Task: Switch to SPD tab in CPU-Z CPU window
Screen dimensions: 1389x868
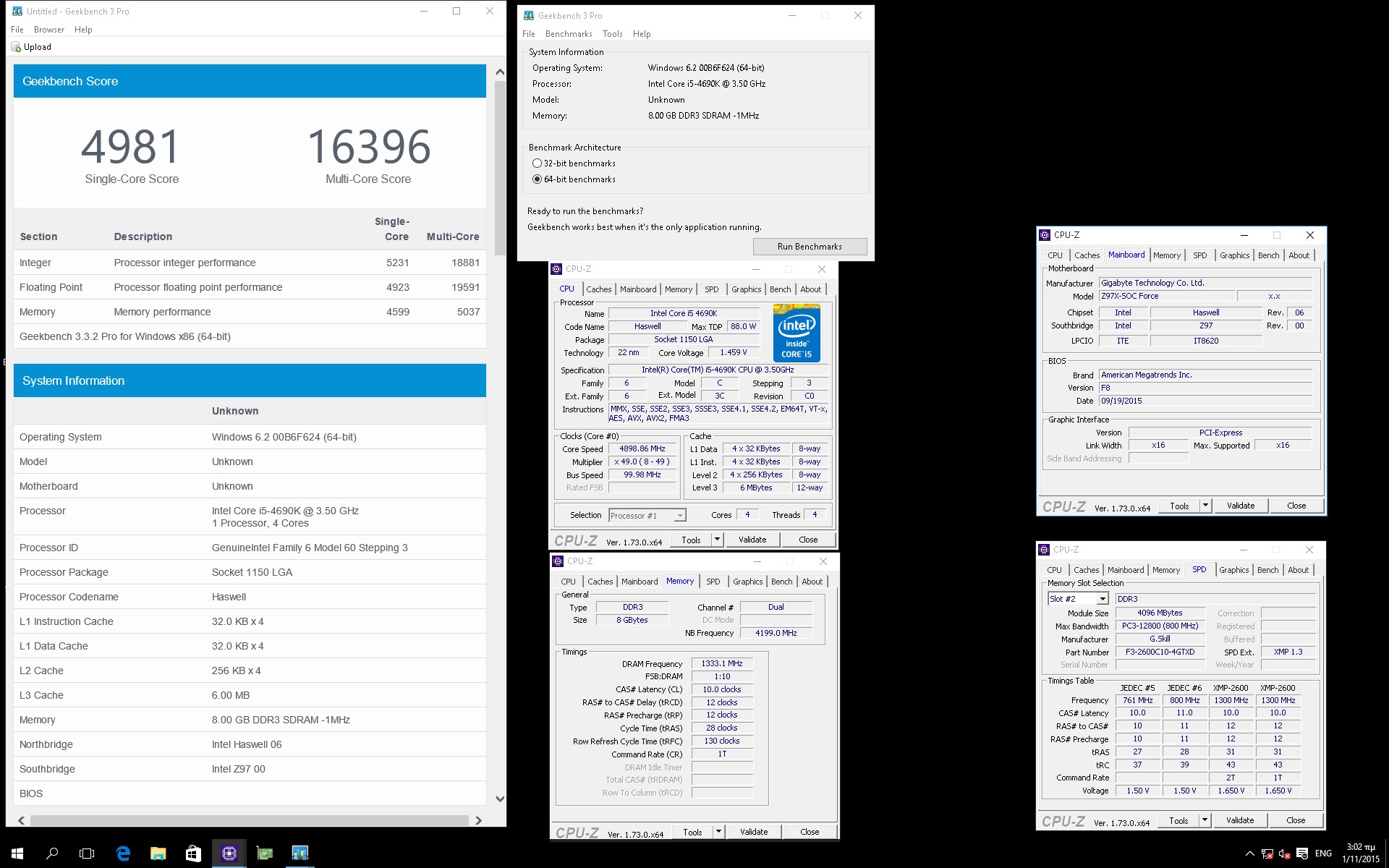Action: pyautogui.click(x=712, y=289)
